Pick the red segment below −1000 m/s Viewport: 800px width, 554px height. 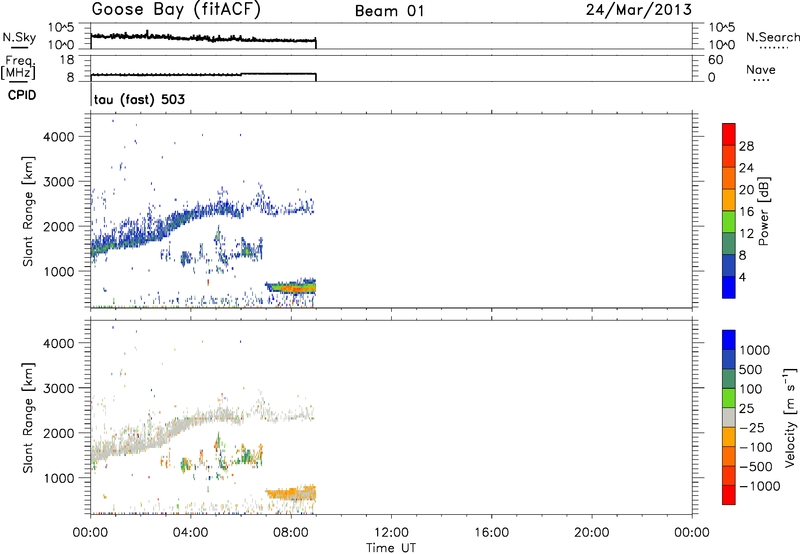pyautogui.click(x=729, y=495)
